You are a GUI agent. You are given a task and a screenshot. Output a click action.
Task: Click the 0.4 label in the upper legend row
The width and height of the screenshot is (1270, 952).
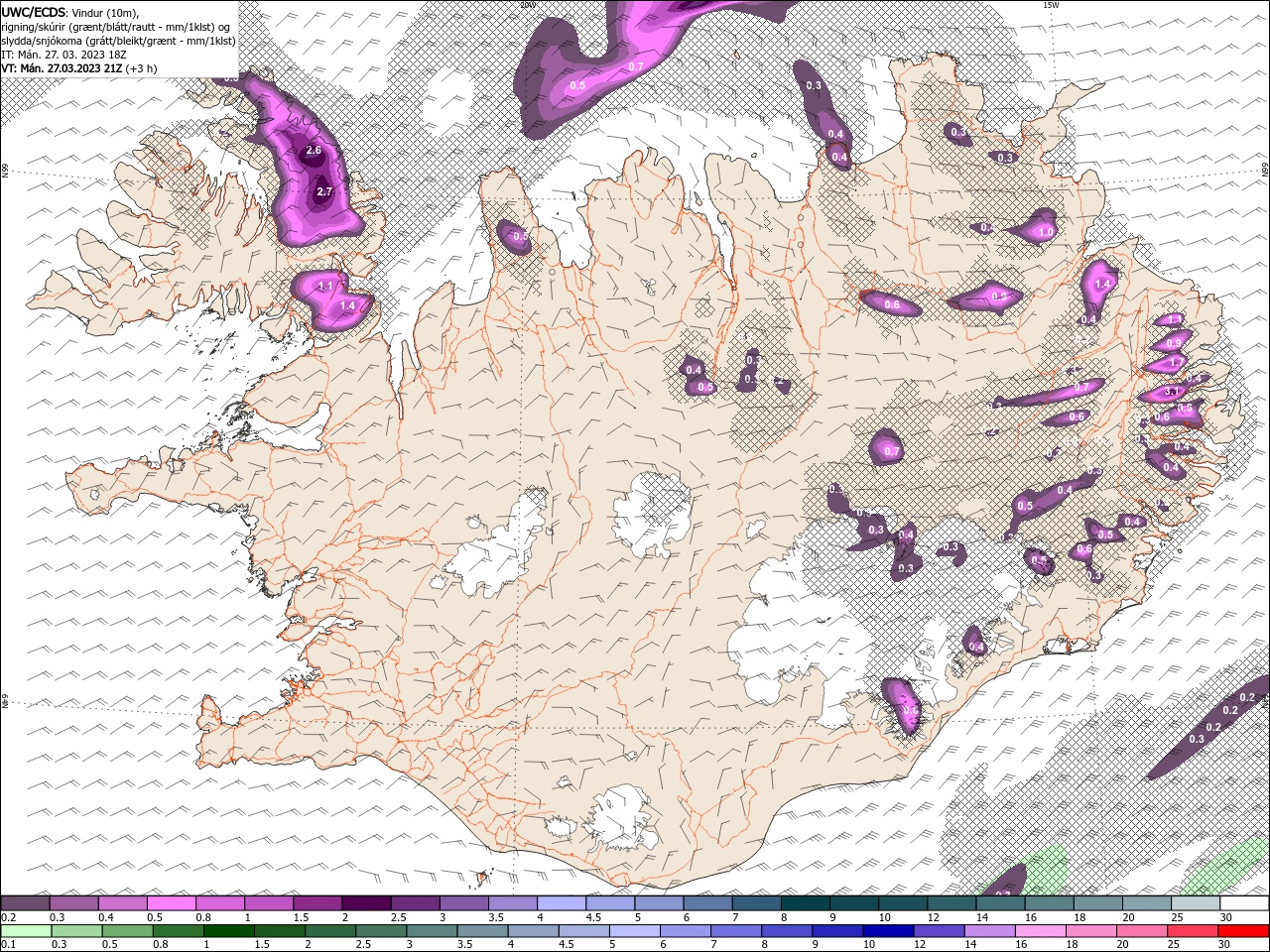coord(106,917)
